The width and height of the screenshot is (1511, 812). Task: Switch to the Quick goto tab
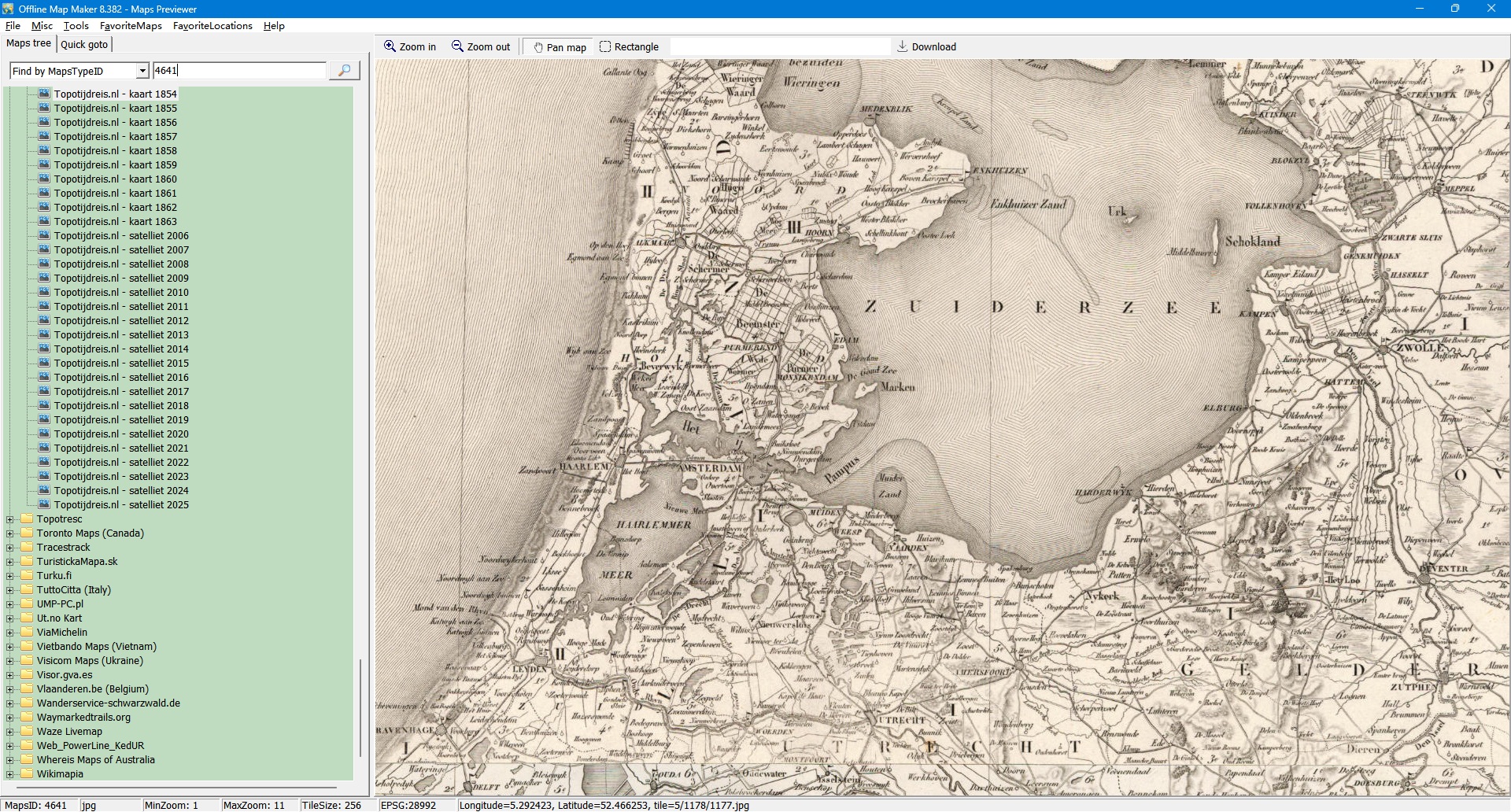tap(84, 44)
